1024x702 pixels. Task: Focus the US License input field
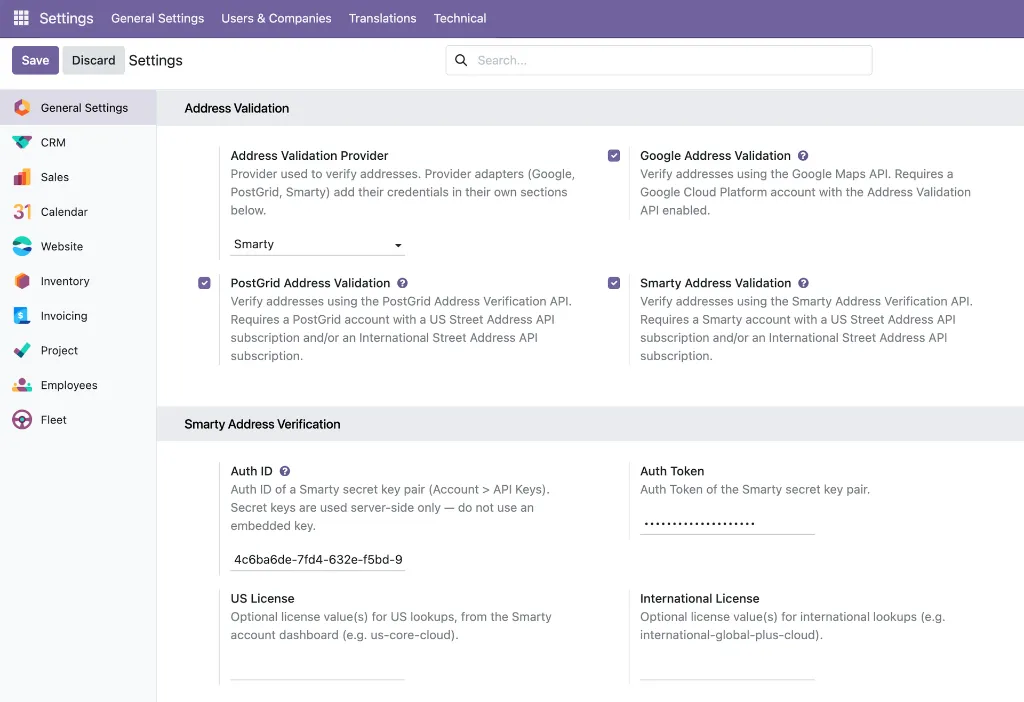click(x=317, y=669)
